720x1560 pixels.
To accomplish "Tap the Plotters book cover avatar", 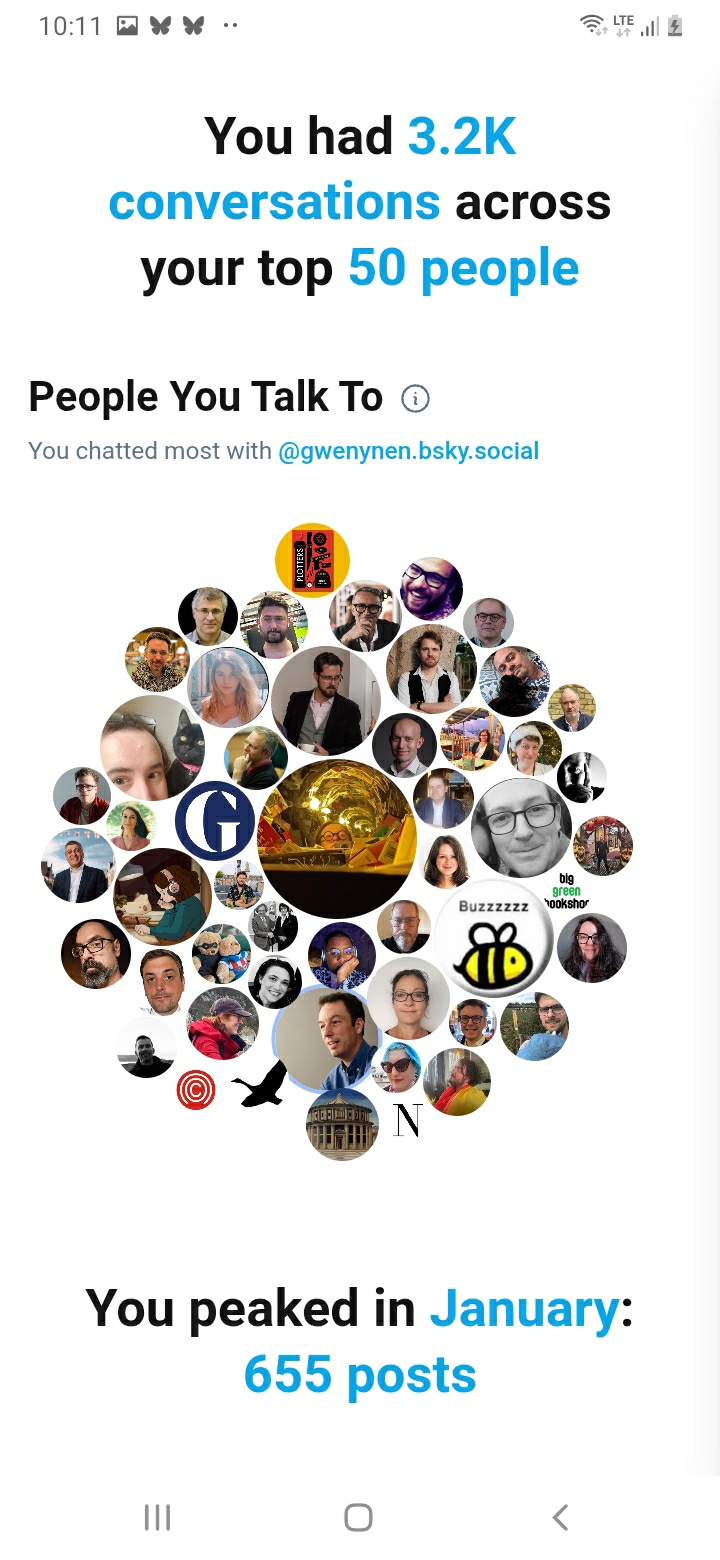I will (x=312, y=560).
